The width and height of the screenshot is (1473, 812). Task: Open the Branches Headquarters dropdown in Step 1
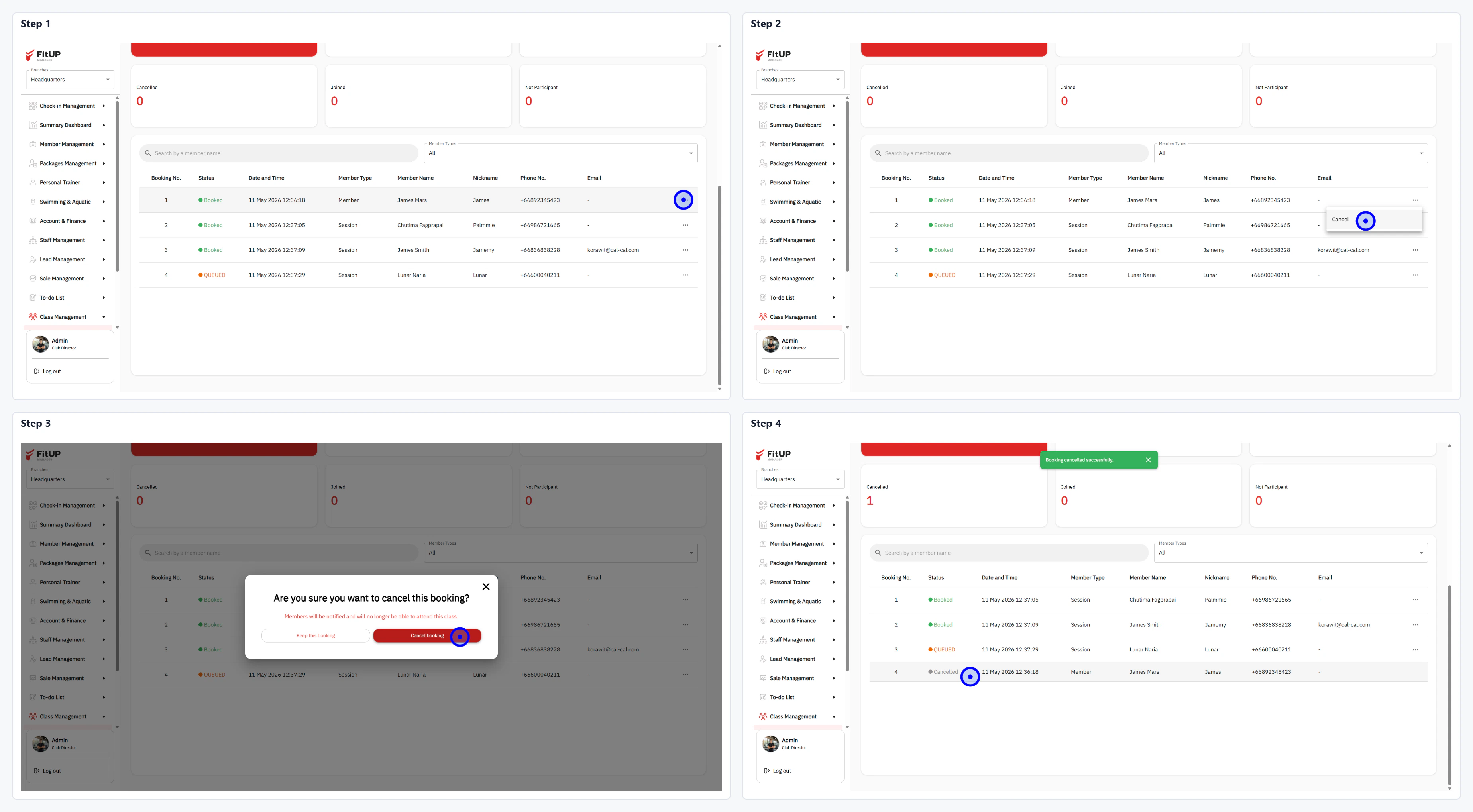point(70,79)
